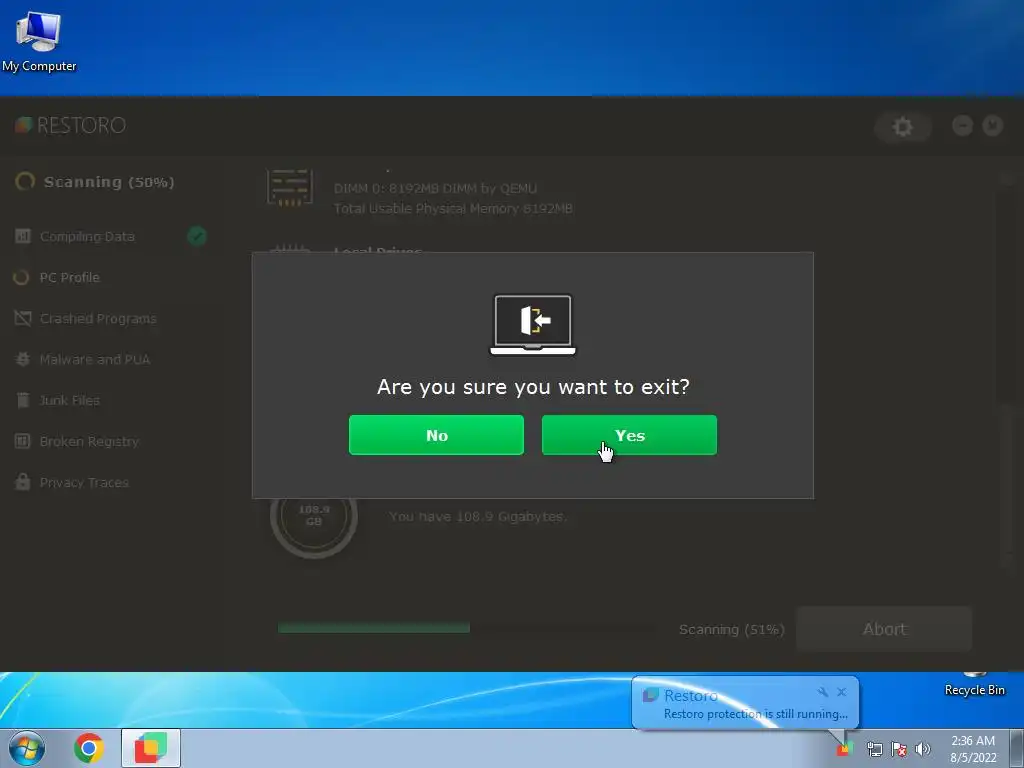Open Crashed Programs section
1024x768 pixels.
point(98,319)
